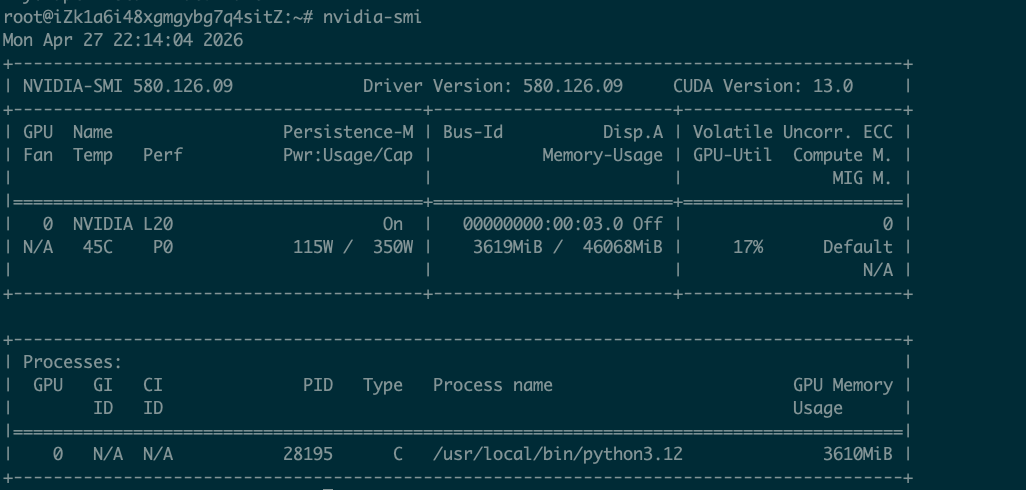Click the Disp.A column header
1026x490 pixels.
[x=633, y=133]
